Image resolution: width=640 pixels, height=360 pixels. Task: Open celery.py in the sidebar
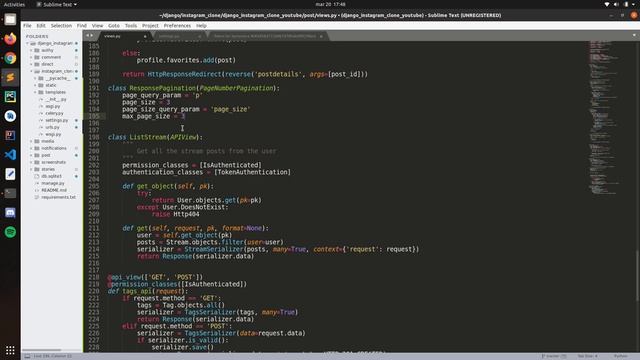[54, 113]
